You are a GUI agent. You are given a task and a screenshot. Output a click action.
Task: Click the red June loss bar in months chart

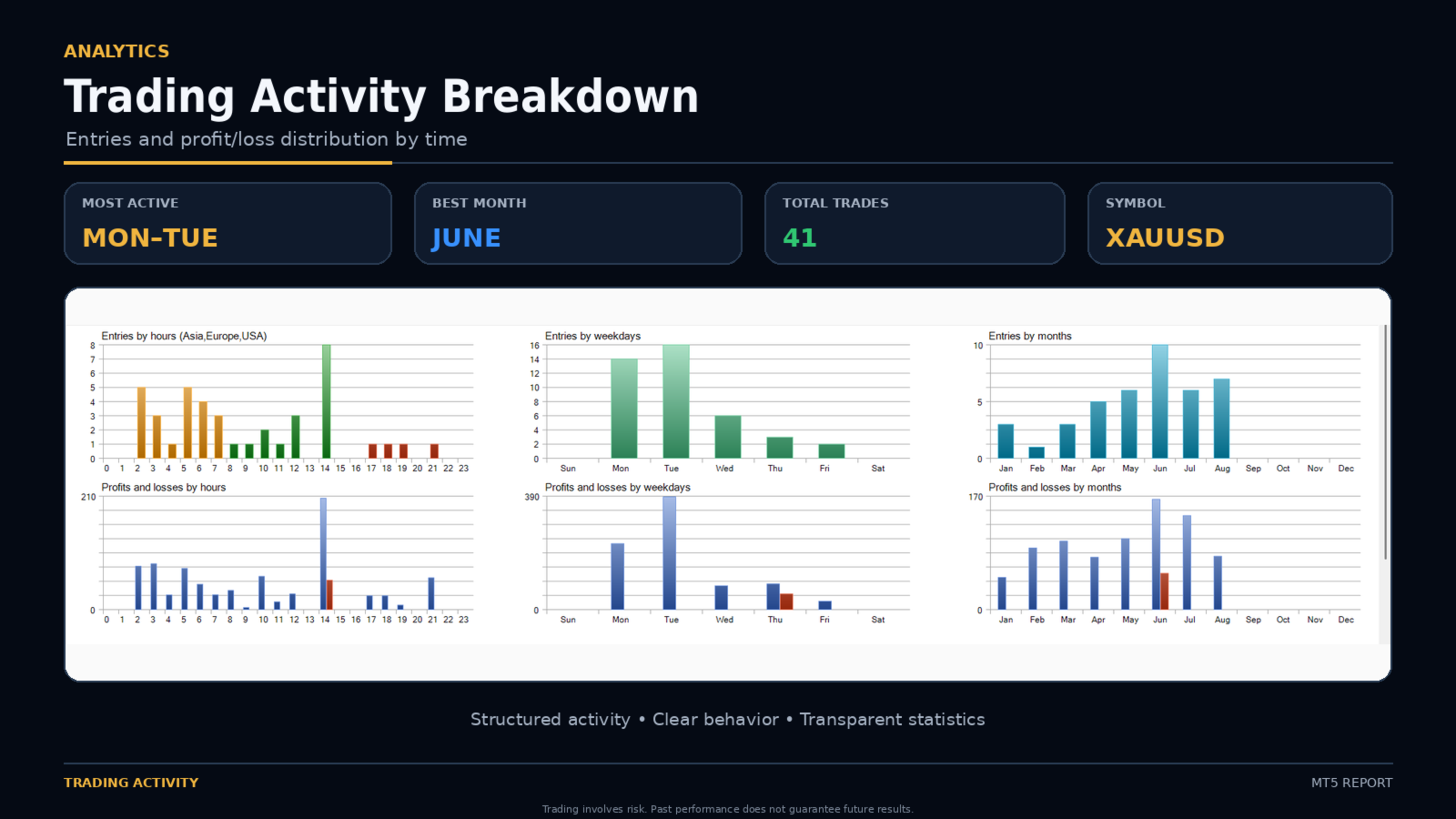pos(1164,591)
